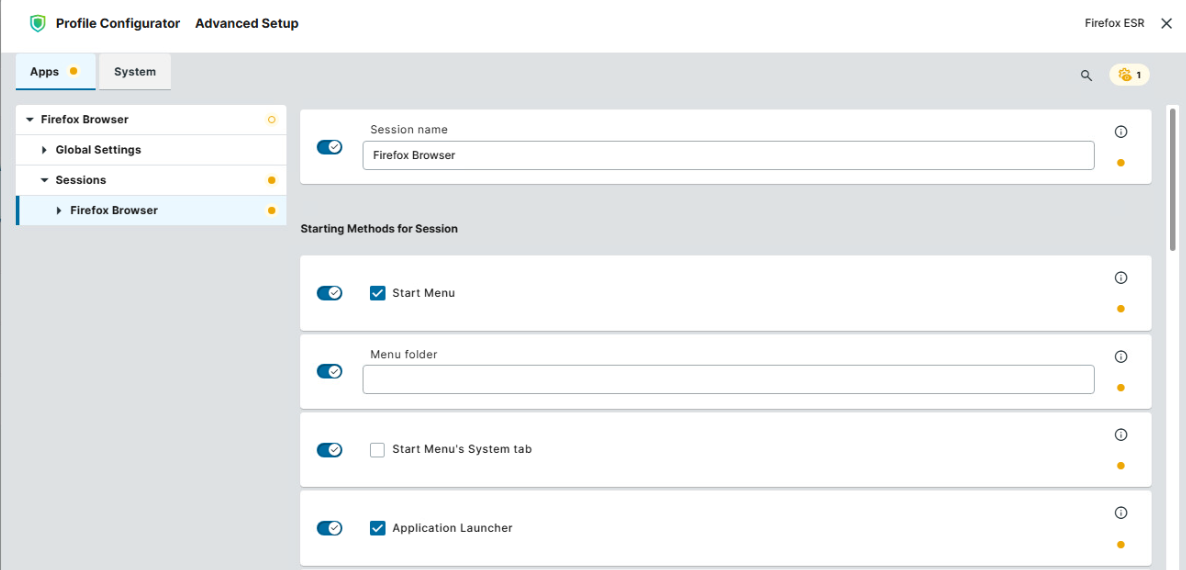
Task: Select the top Firefox Browser tree node
Action: (x=151, y=119)
